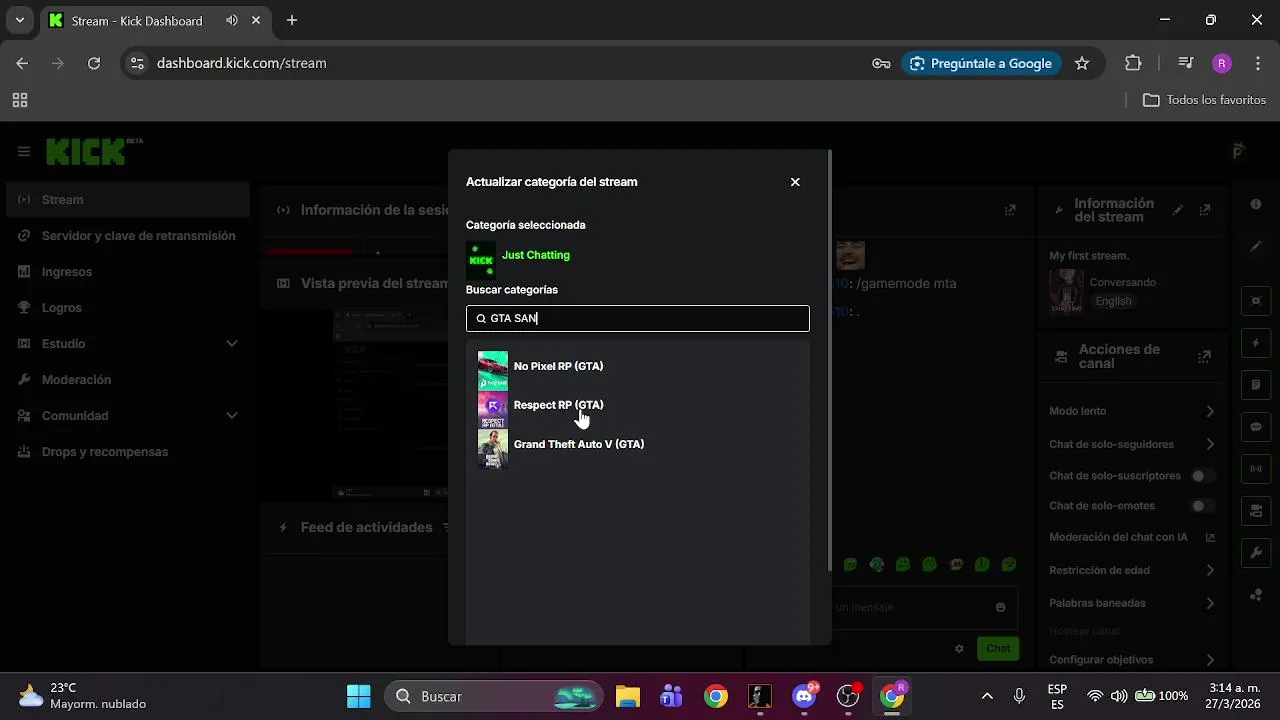This screenshot has width=1280, height=720.
Task: Send message with the Chat button
Action: (x=998, y=648)
